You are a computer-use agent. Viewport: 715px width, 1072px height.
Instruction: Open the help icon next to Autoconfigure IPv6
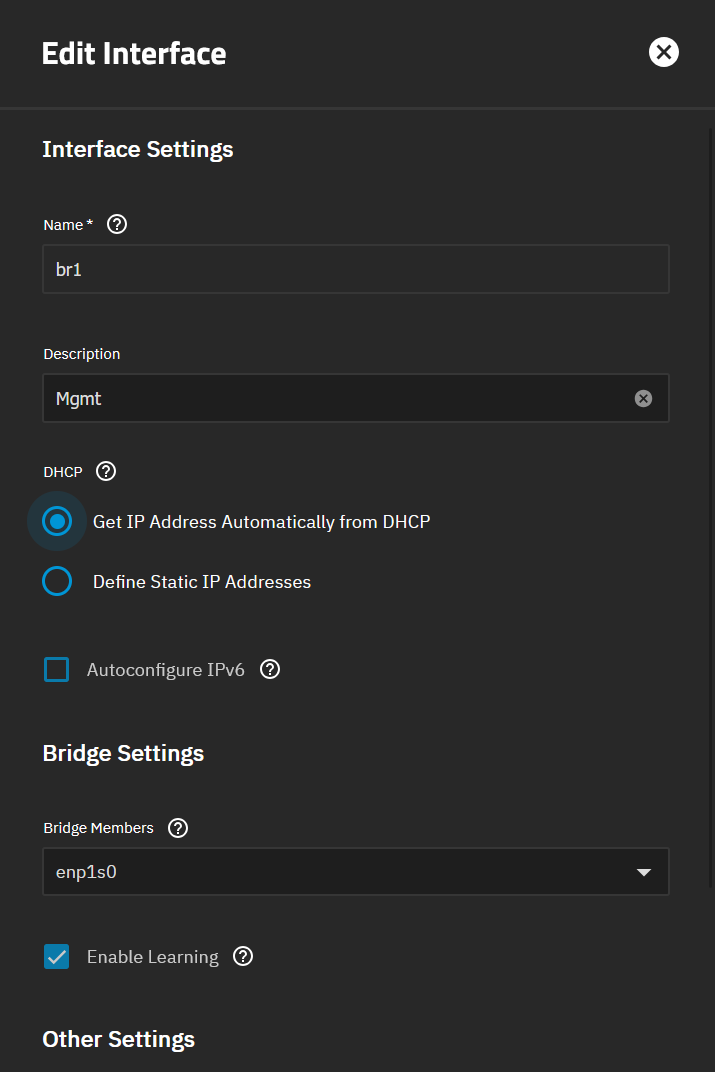pos(270,670)
